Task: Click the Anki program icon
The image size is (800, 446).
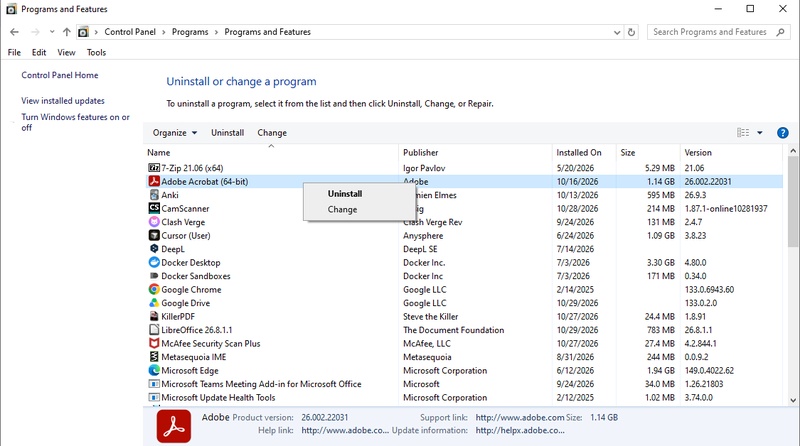Action: (154, 195)
